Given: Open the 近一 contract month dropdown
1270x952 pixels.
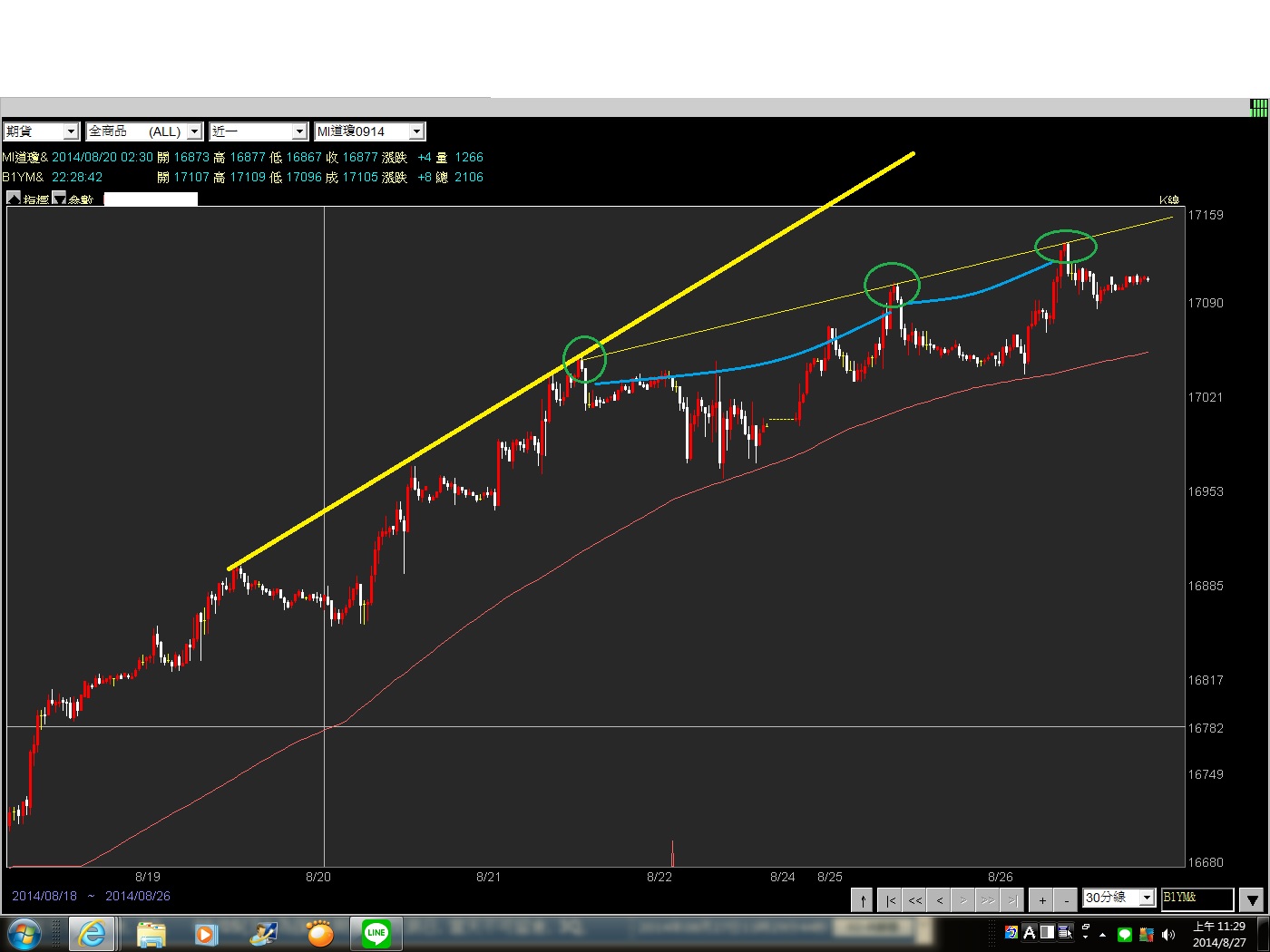Looking at the screenshot, I should coord(259,131).
